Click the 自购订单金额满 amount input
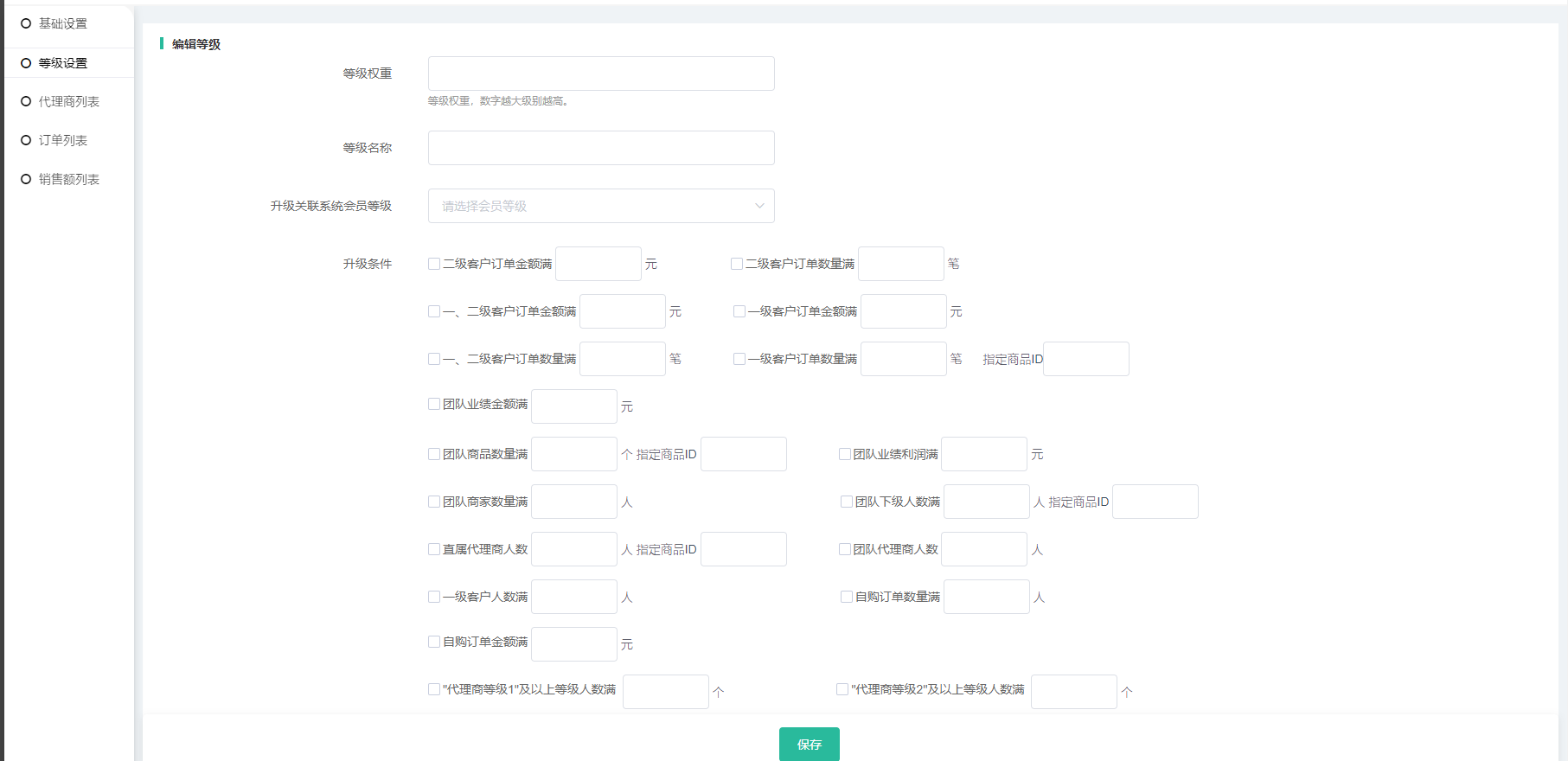Viewport: 1568px width, 761px height. 573,644
